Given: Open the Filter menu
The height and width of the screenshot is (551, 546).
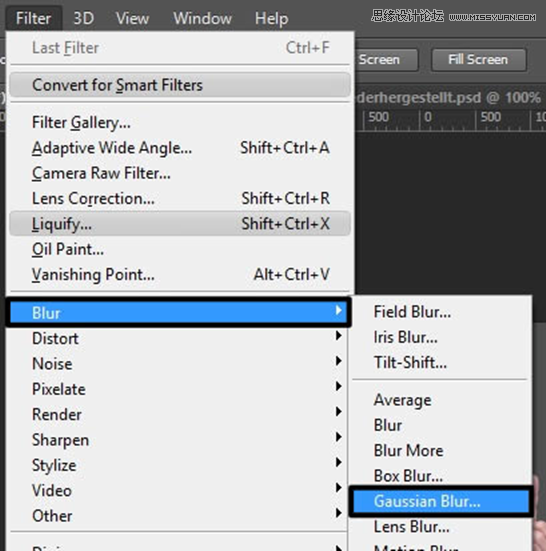Looking at the screenshot, I should 34,18.
